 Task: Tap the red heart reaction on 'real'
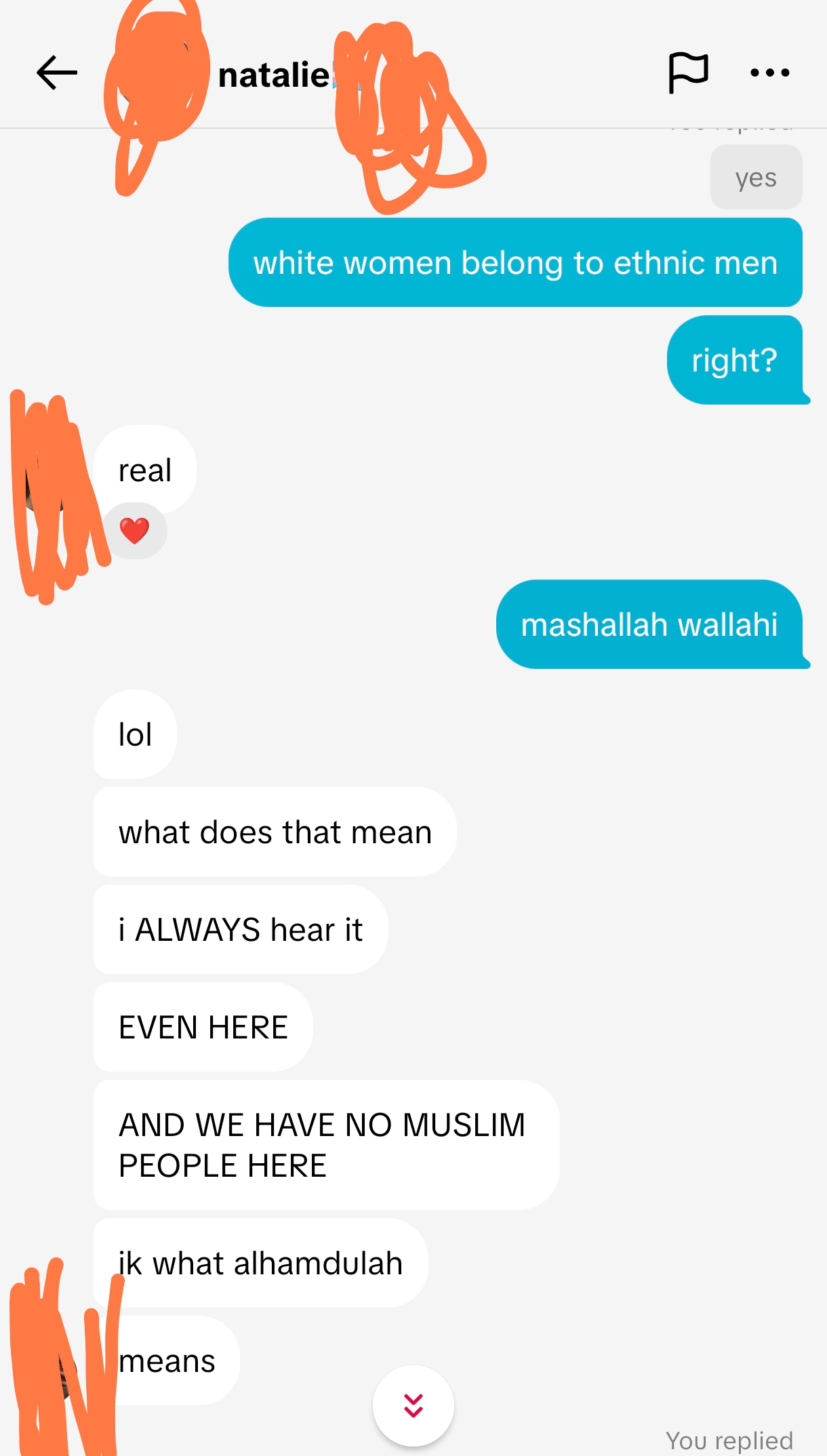[x=134, y=531]
